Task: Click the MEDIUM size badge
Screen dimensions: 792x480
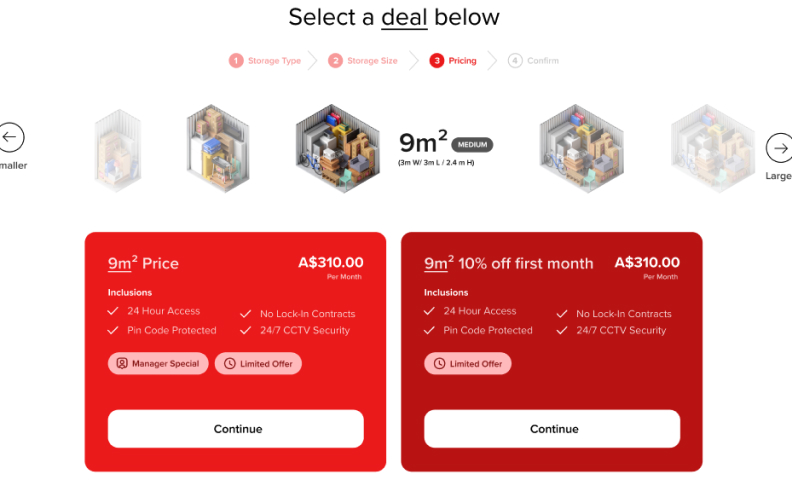Action: point(472,145)
